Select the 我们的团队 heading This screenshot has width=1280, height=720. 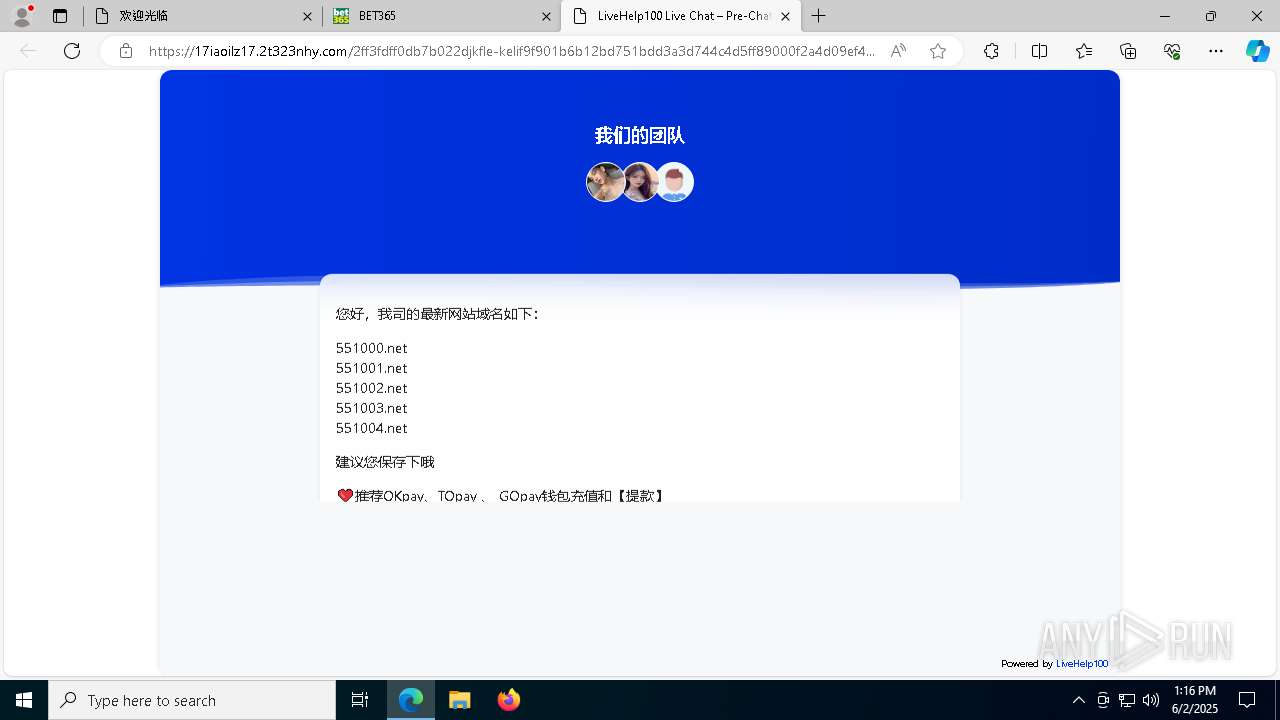coord(640,136)
